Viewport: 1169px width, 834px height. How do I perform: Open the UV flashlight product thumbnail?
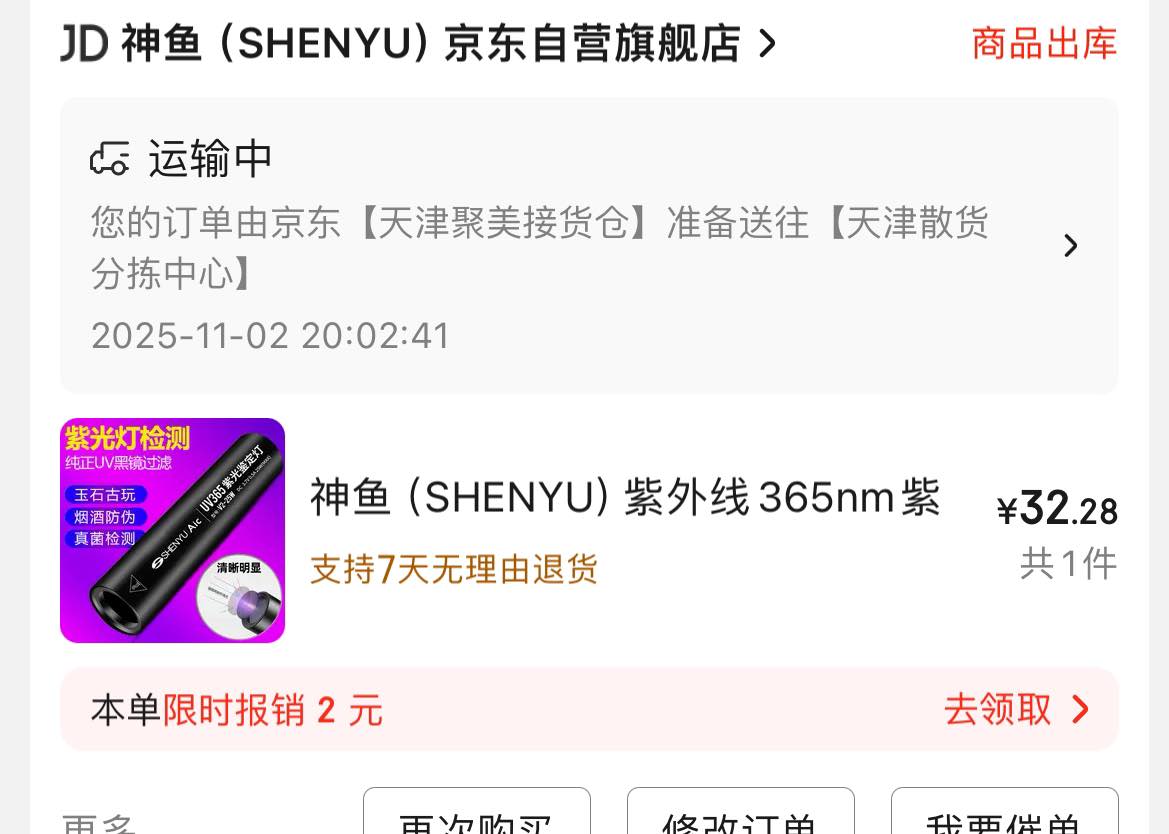[172, 530]
